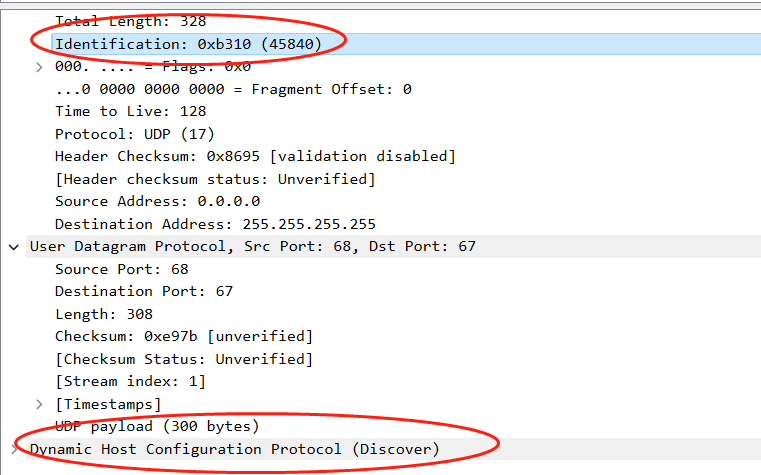The width and height of the screenshot is (761, 475).
Task: Select the UDP payload (300 bytes) row
Action: click(157, 426)
